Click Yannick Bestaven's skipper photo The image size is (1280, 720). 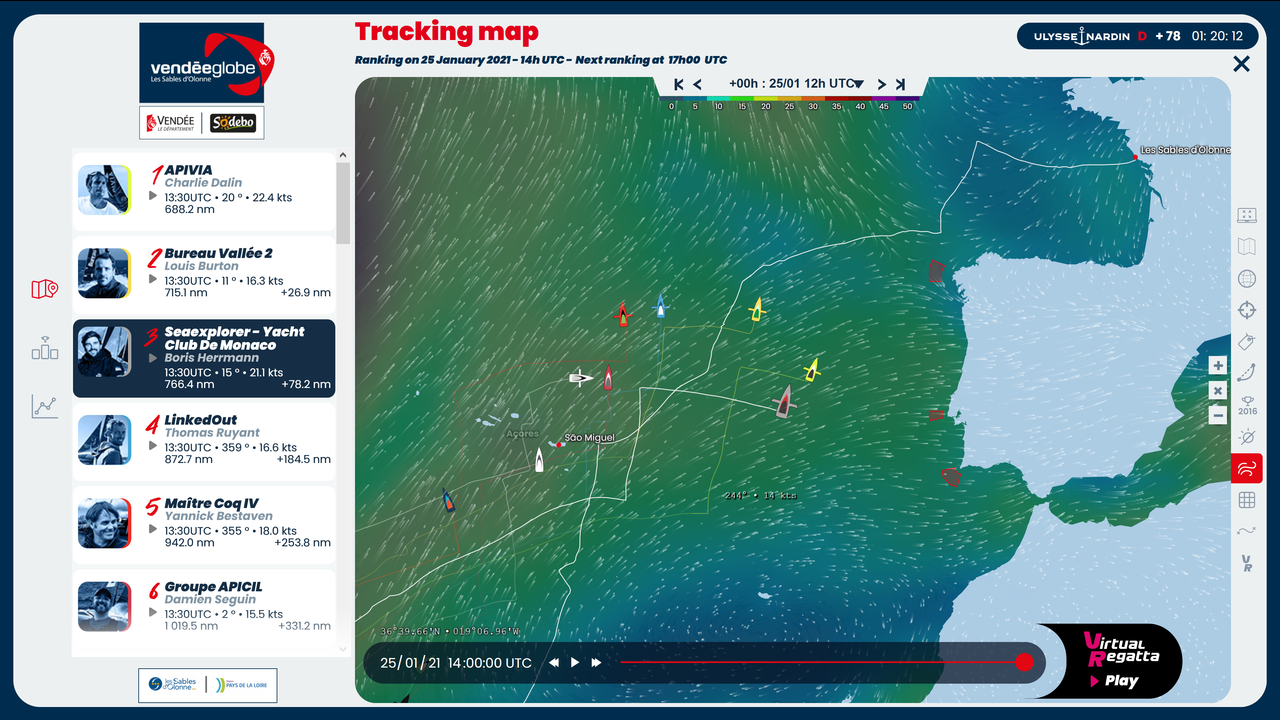coord(105,523)
